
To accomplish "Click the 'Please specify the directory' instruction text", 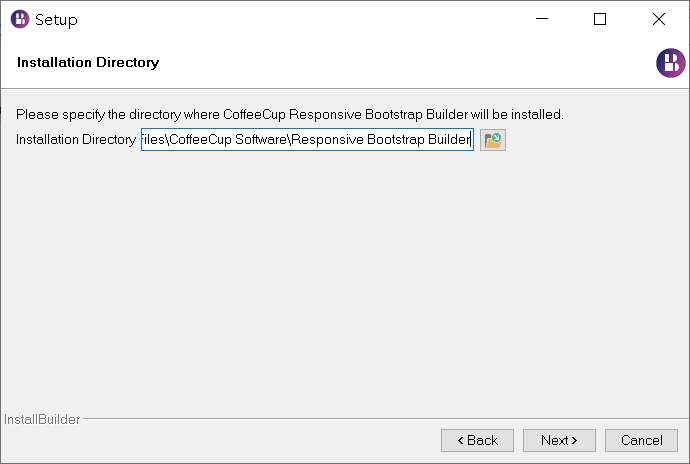I will click(x=289, y=114).
